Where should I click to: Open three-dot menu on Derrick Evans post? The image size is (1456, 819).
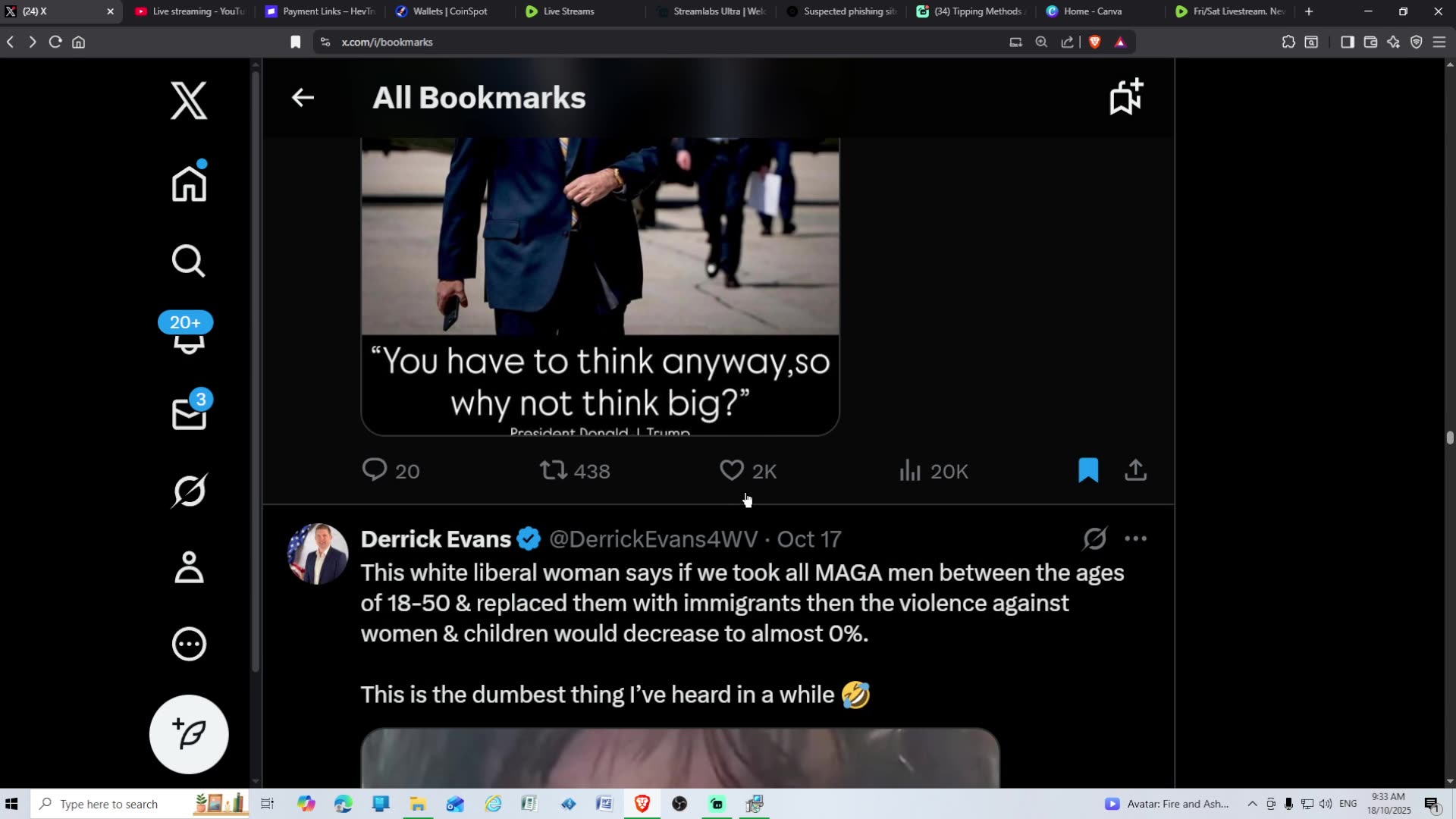coord(1135,538)
